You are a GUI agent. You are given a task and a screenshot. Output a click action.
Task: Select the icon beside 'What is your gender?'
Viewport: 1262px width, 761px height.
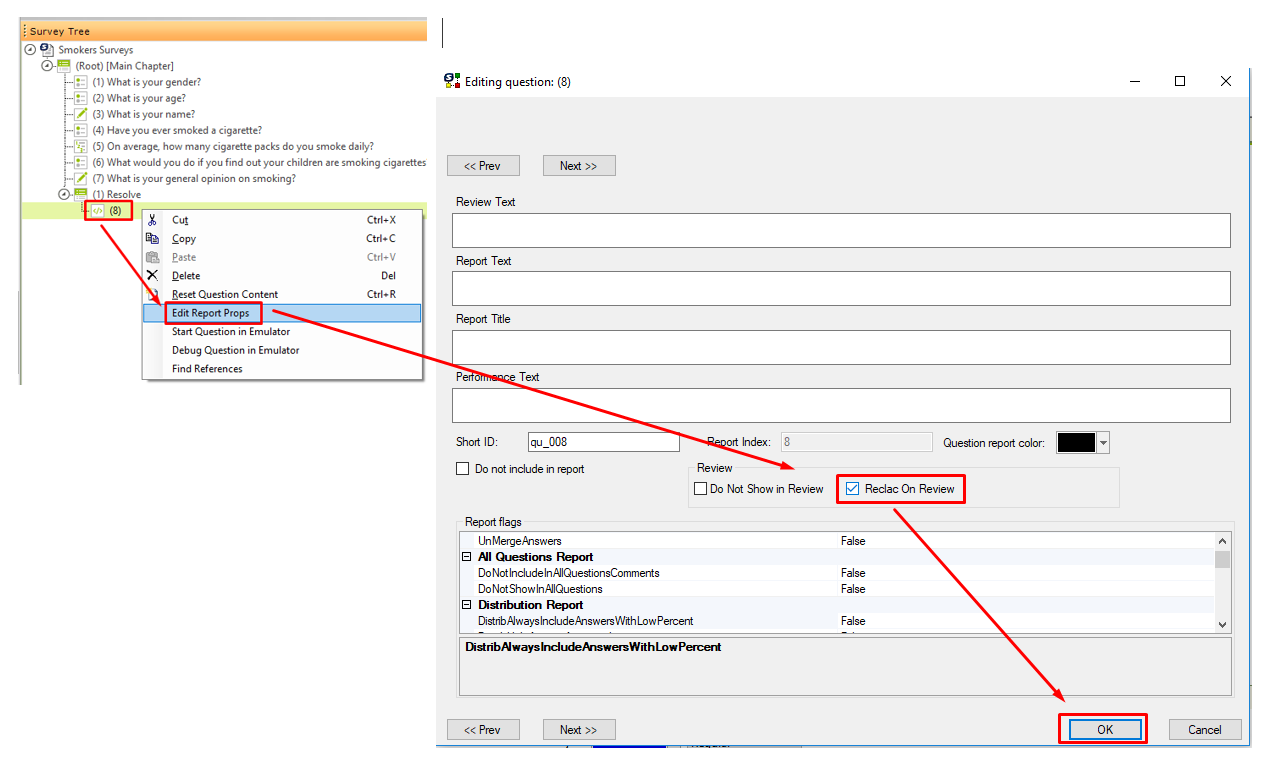pos(81,82)
